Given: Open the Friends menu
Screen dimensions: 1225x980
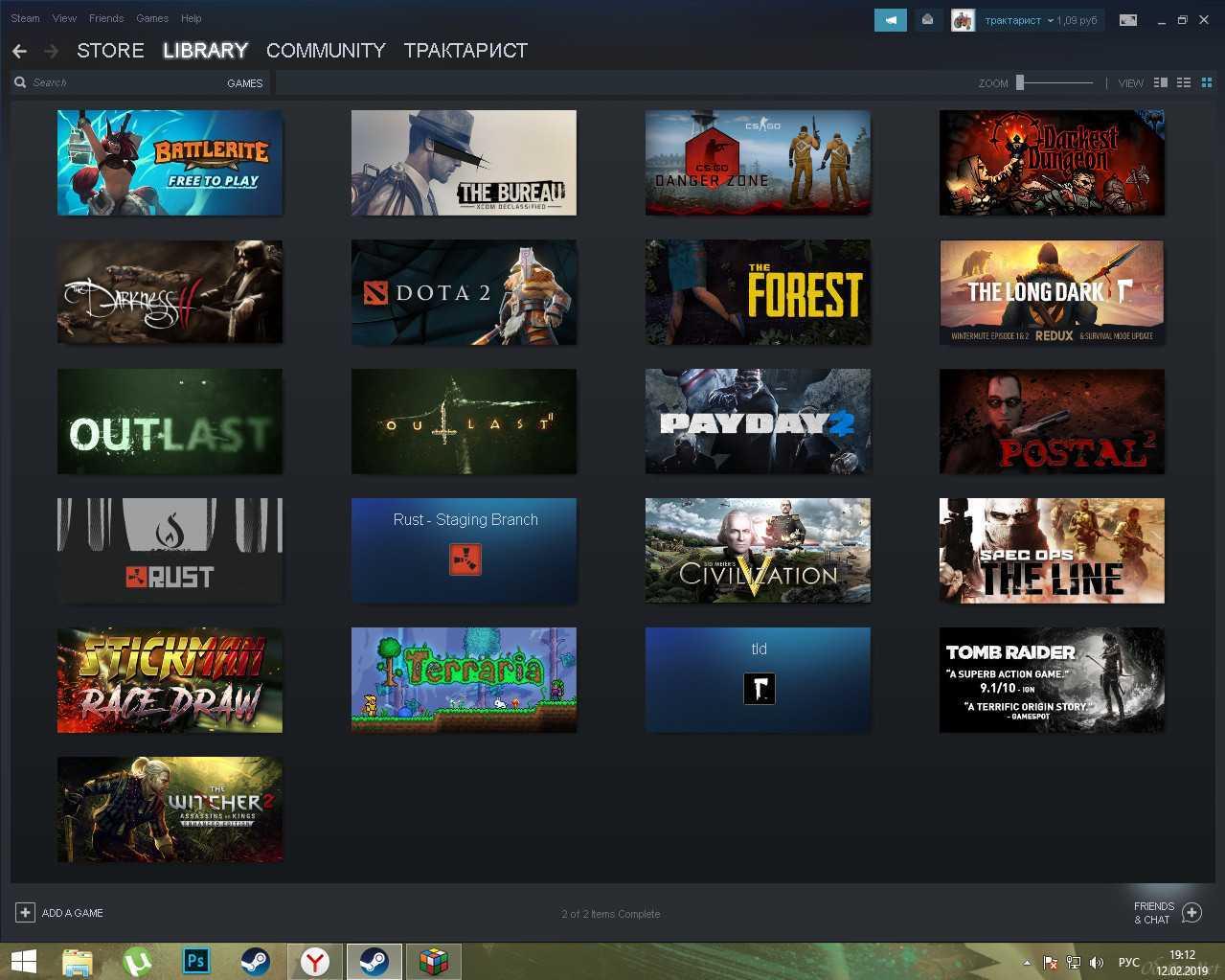Looking at the screenshot, I should [105, 18].
